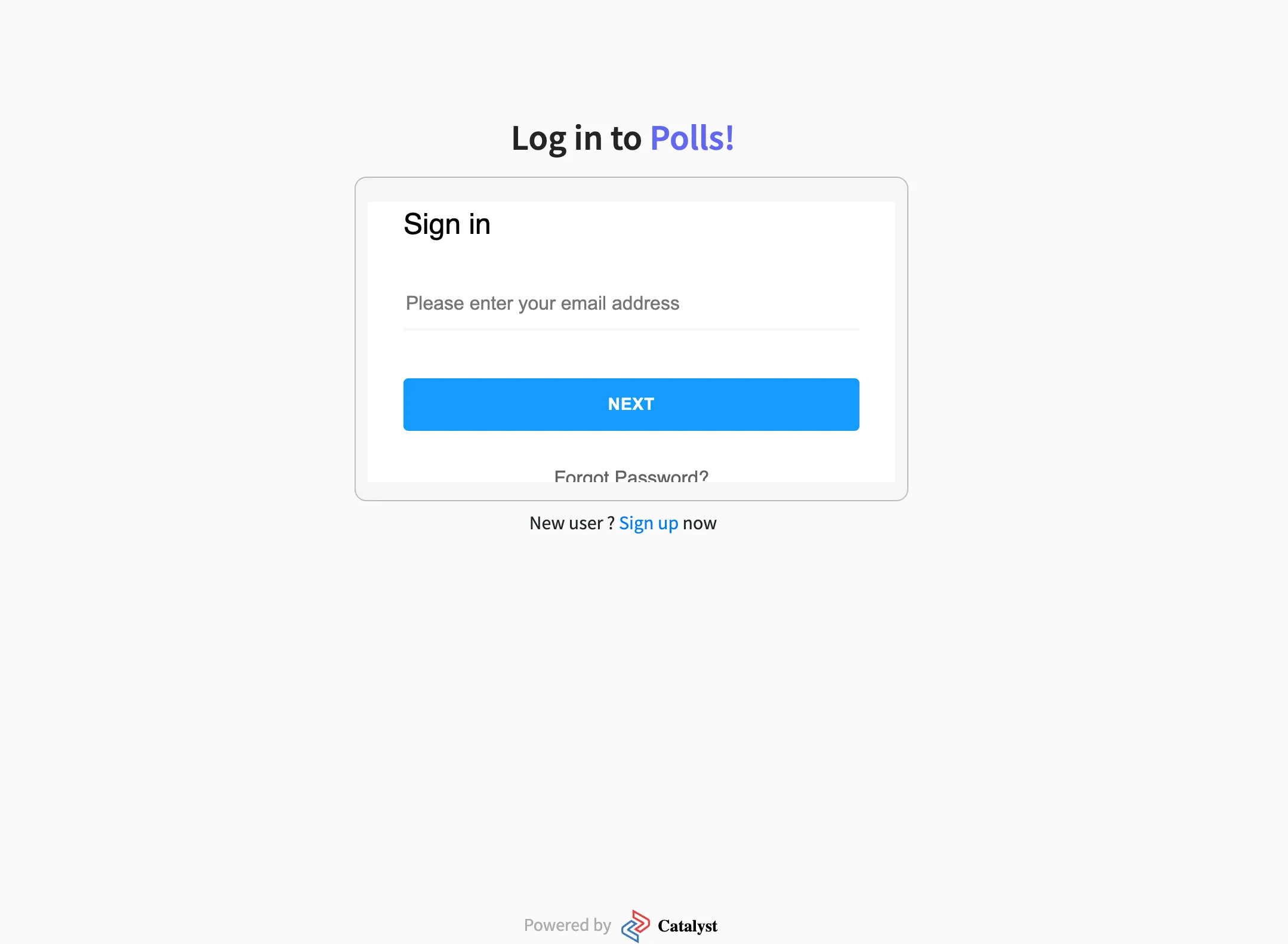Click the word "in" of the Sign in heading

point(479,224)
